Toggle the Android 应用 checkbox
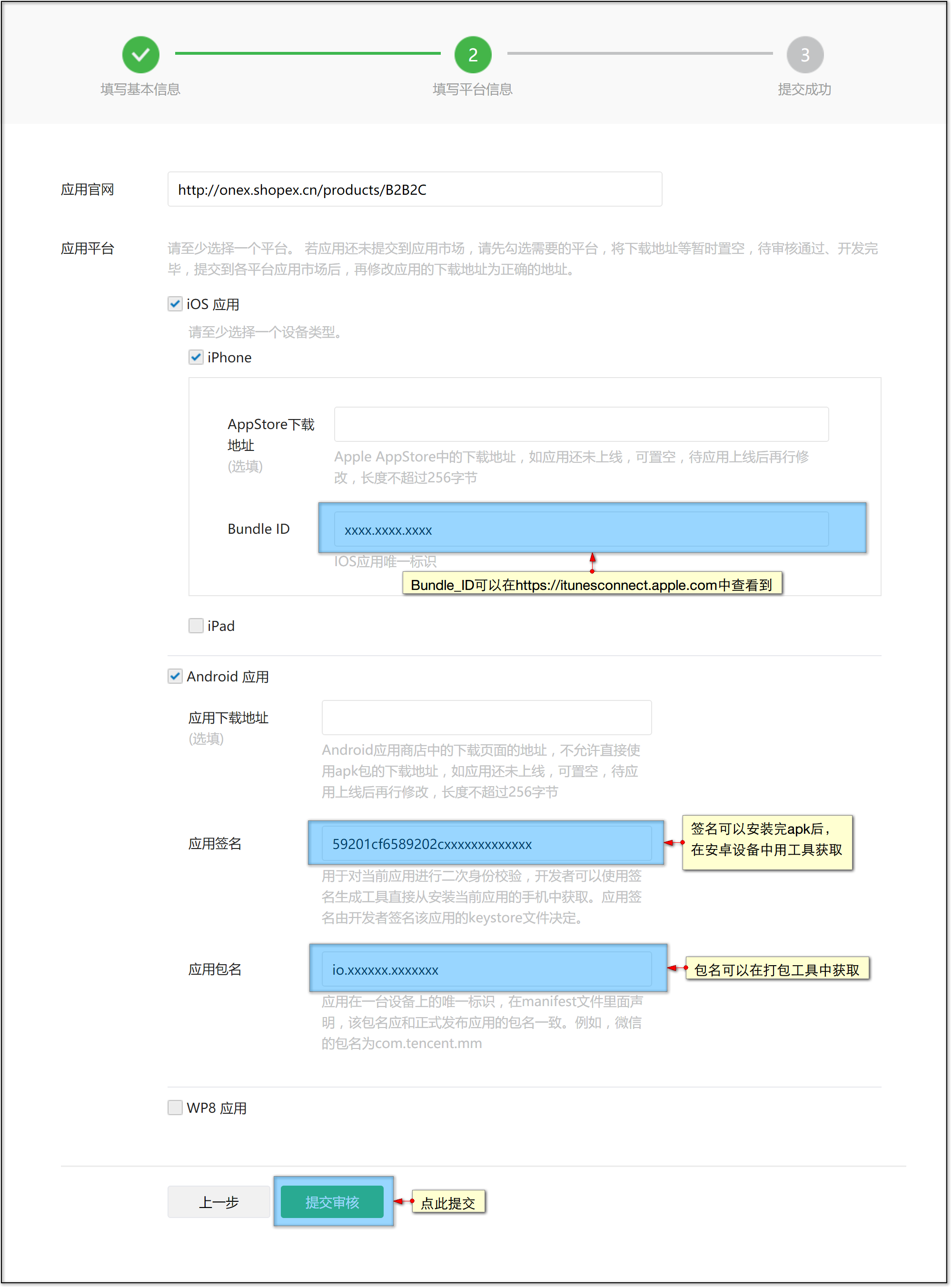The width and height of the screenshot is (952, 1288). click(x=175, y=676)
